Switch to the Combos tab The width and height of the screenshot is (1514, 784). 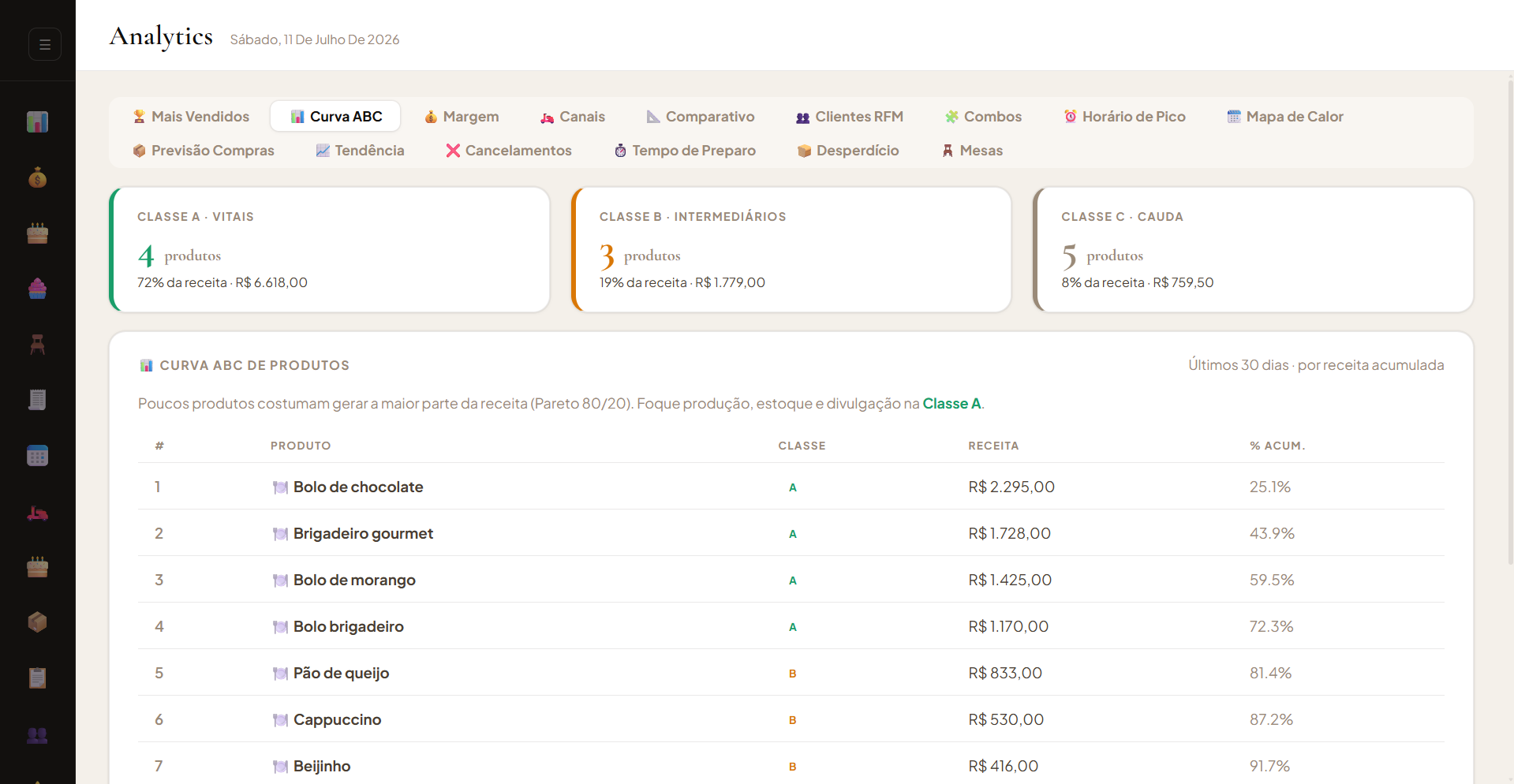[x=984, y=117]
